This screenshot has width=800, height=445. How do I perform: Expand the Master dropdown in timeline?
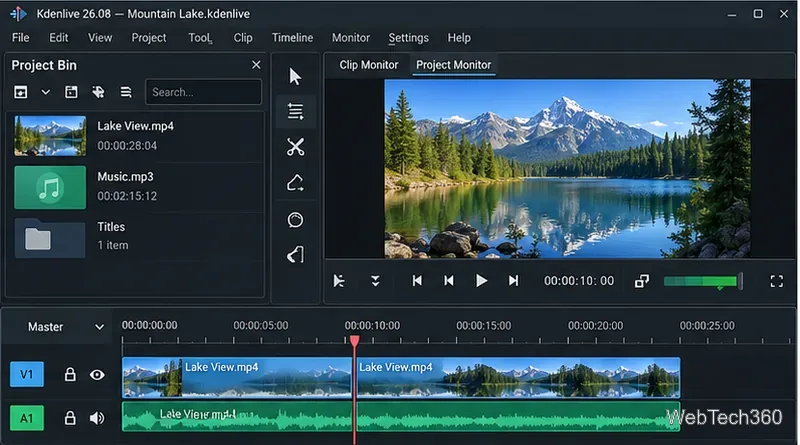point(99,327)
